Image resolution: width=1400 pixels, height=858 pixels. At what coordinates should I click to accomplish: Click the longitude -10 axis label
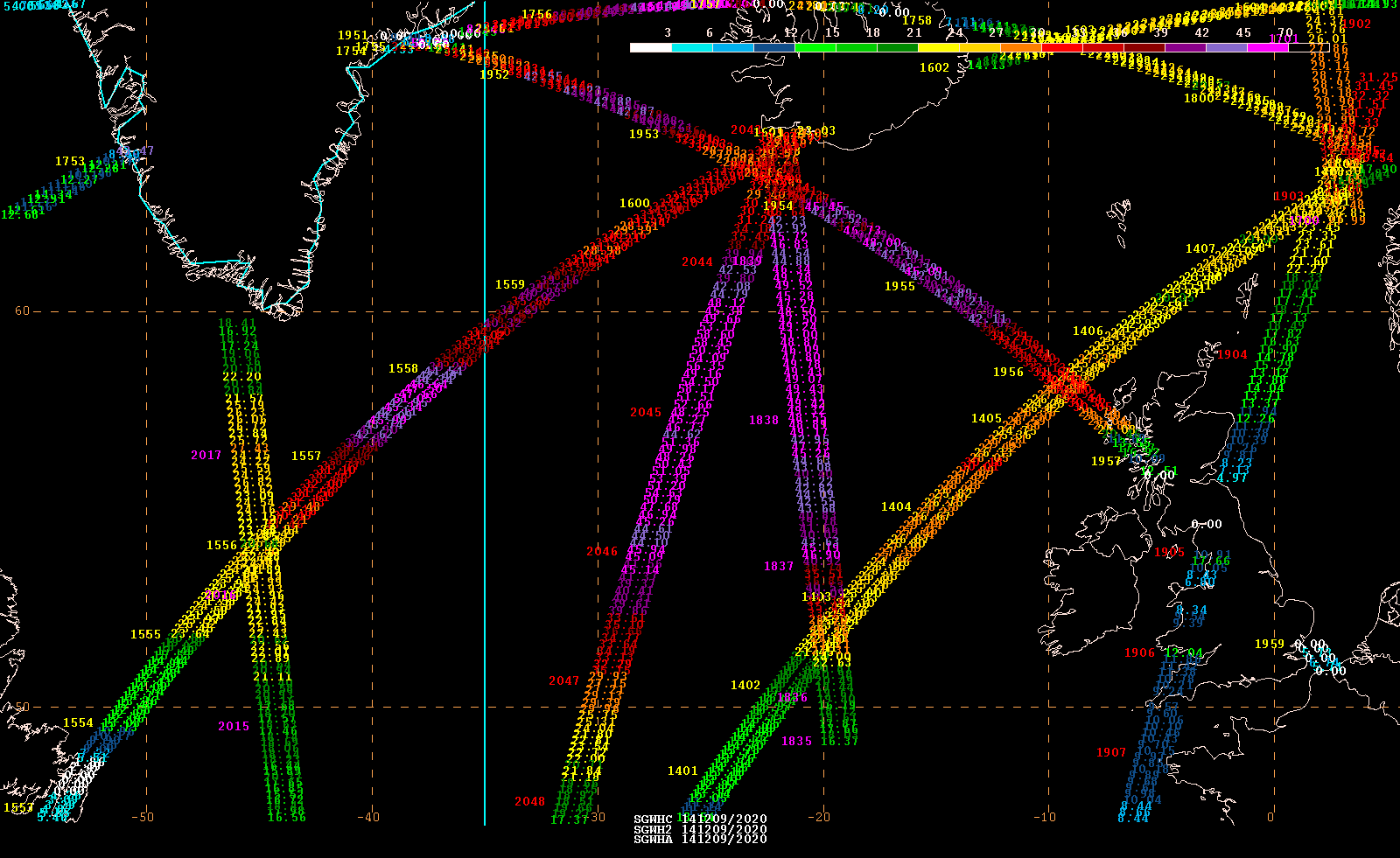click(1045, 818)
